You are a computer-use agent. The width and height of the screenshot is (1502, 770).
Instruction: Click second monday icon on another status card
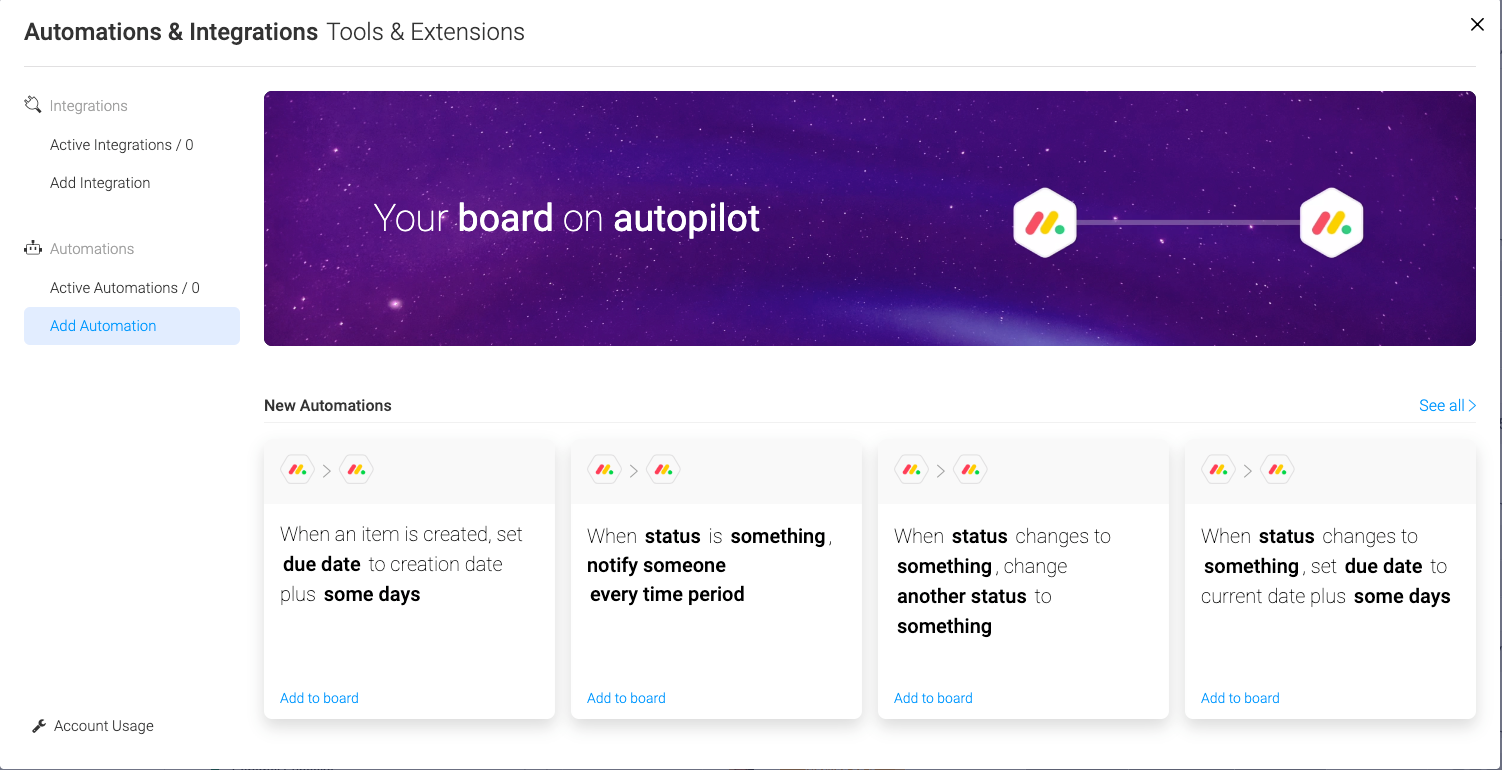pyautogui.click(x=970, y=469)
